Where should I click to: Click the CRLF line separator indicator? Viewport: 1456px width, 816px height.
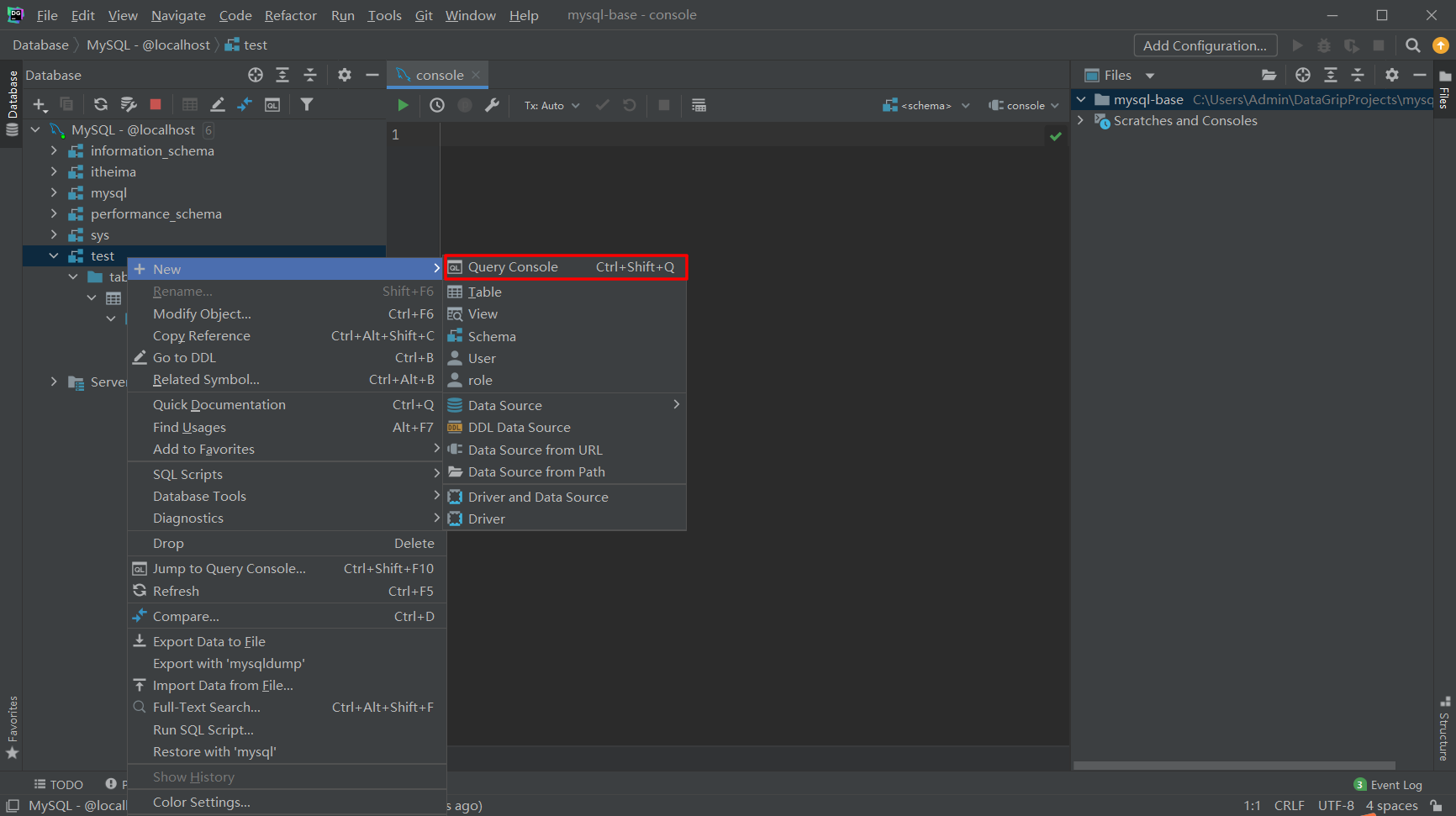click(x=1289, y=806)
